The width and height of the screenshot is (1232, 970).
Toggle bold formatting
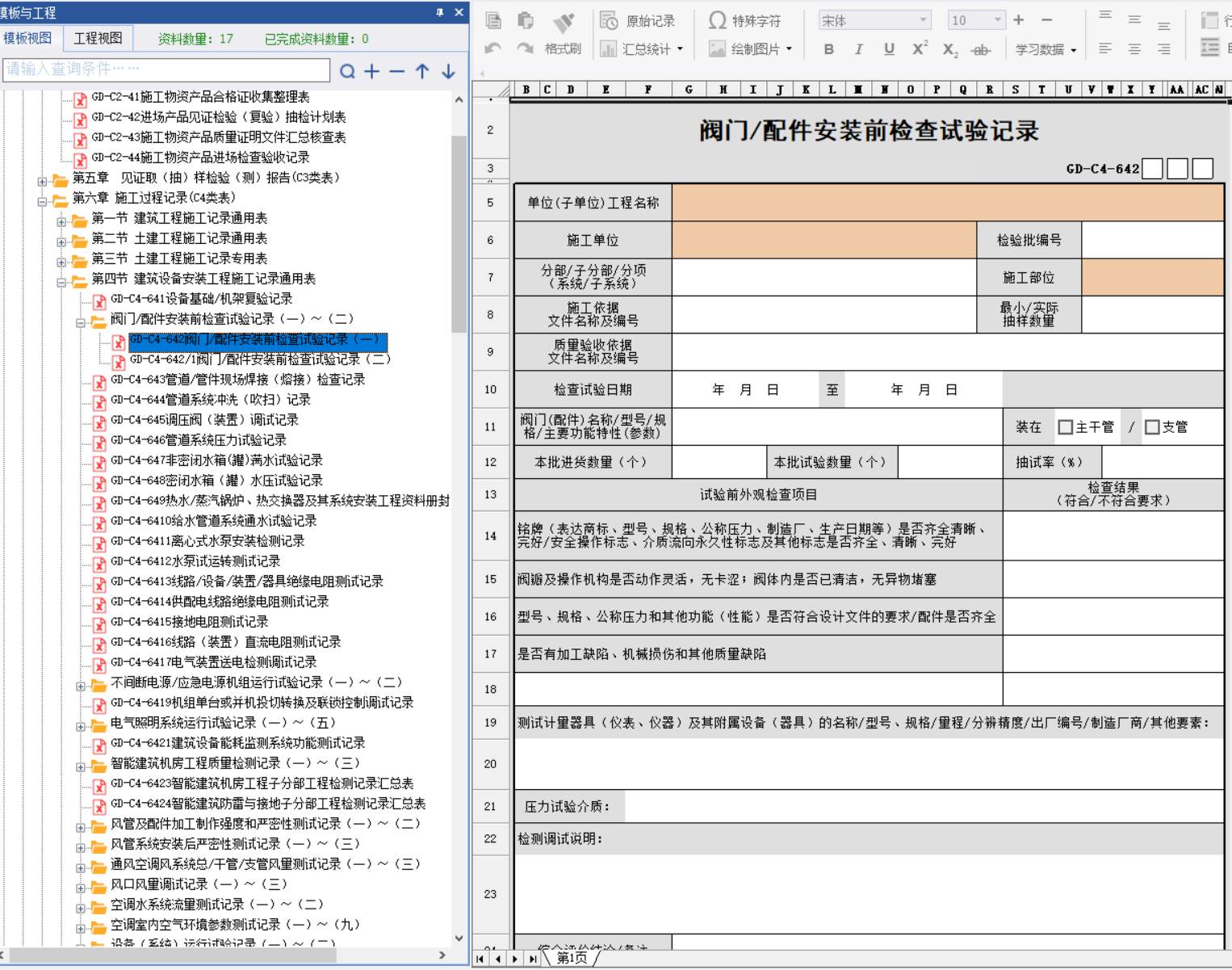[828, 49]
